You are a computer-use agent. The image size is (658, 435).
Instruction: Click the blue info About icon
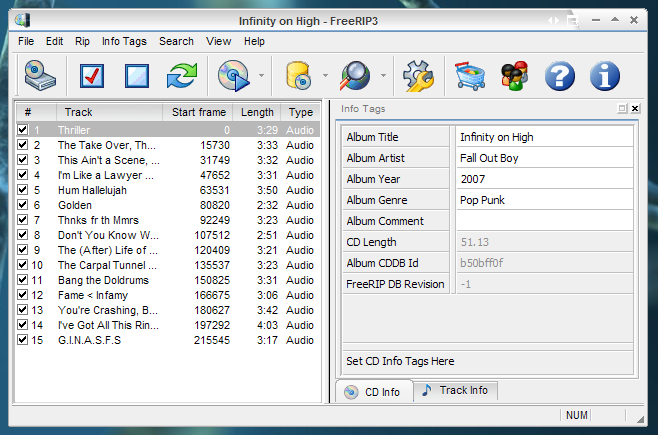coord(604,76)
